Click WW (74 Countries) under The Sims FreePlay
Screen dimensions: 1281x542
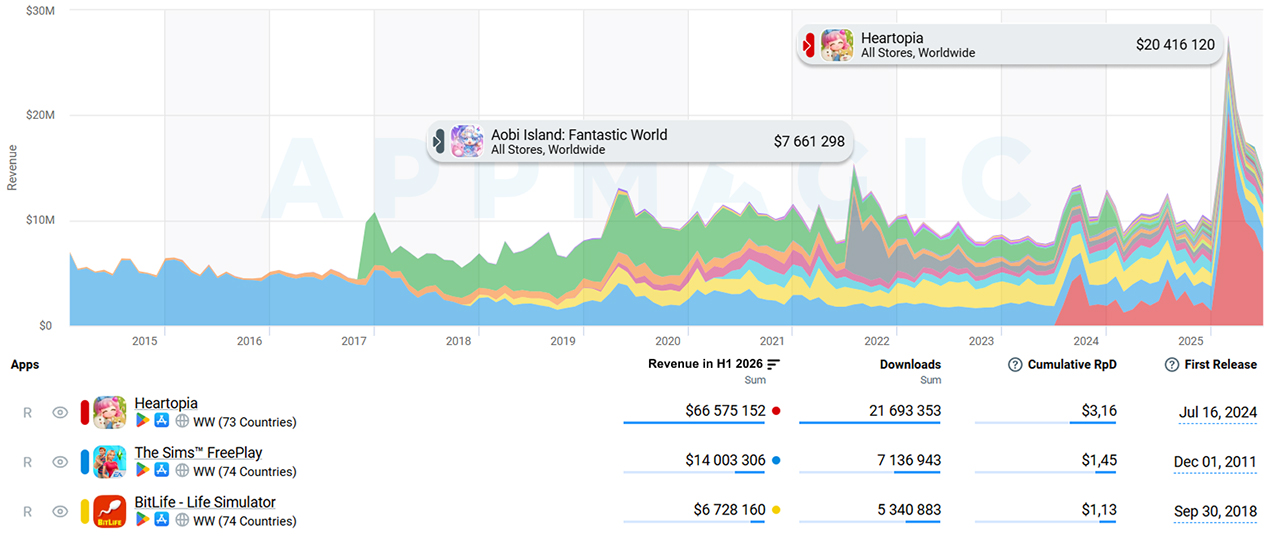245,471
